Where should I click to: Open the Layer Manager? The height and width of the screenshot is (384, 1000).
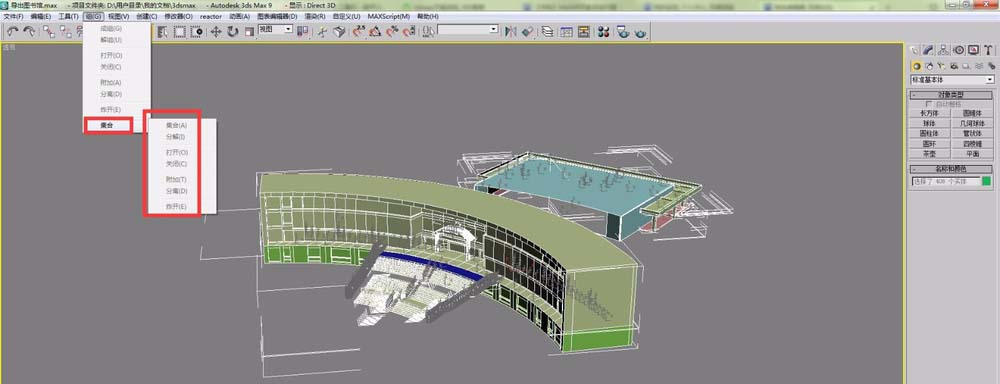(x=547, y=31)
